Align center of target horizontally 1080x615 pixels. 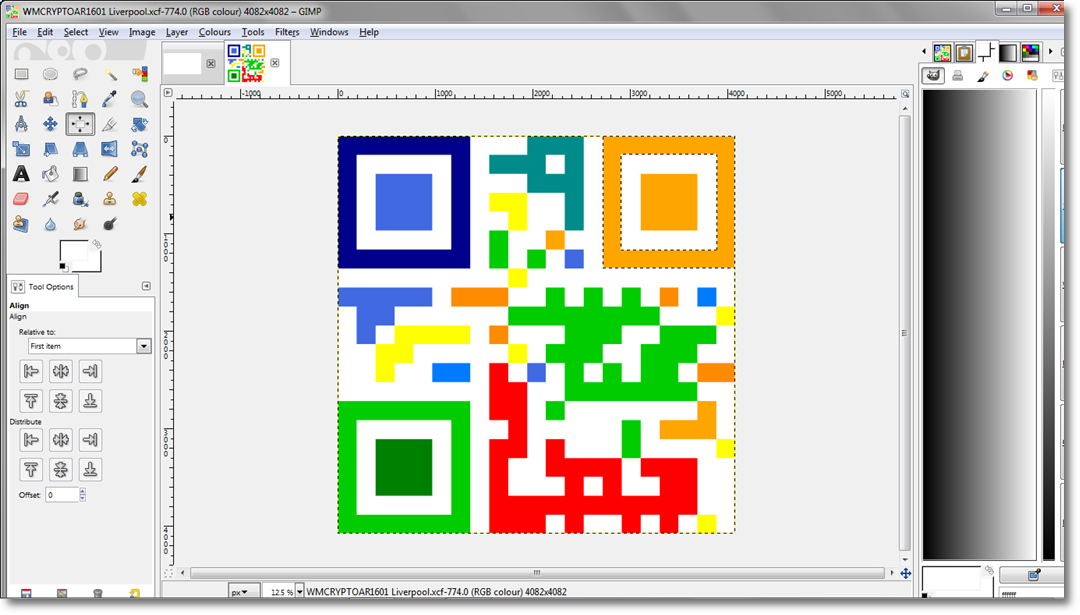tap(61, 371)
